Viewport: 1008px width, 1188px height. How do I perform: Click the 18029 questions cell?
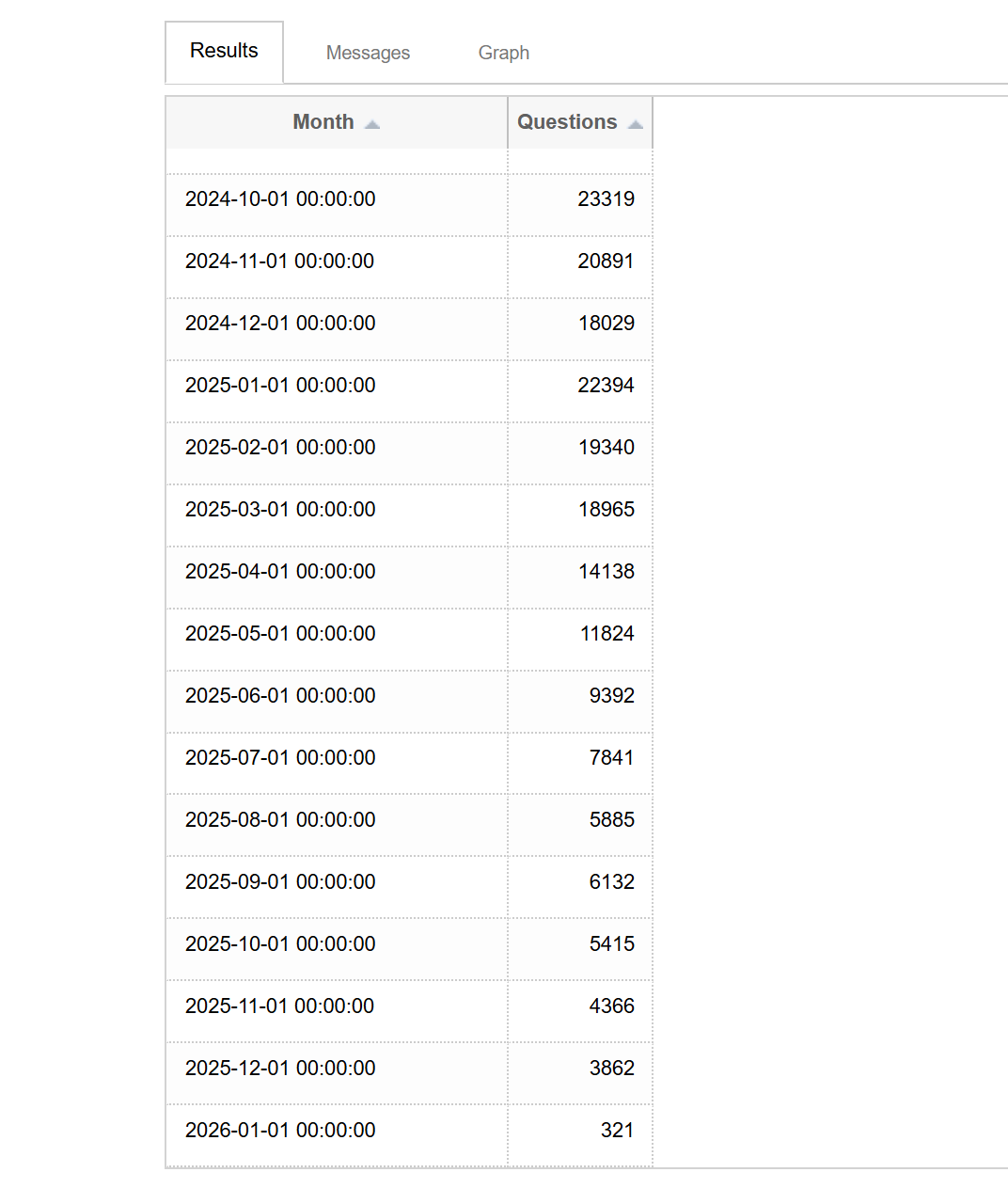[x=606, y=324]
